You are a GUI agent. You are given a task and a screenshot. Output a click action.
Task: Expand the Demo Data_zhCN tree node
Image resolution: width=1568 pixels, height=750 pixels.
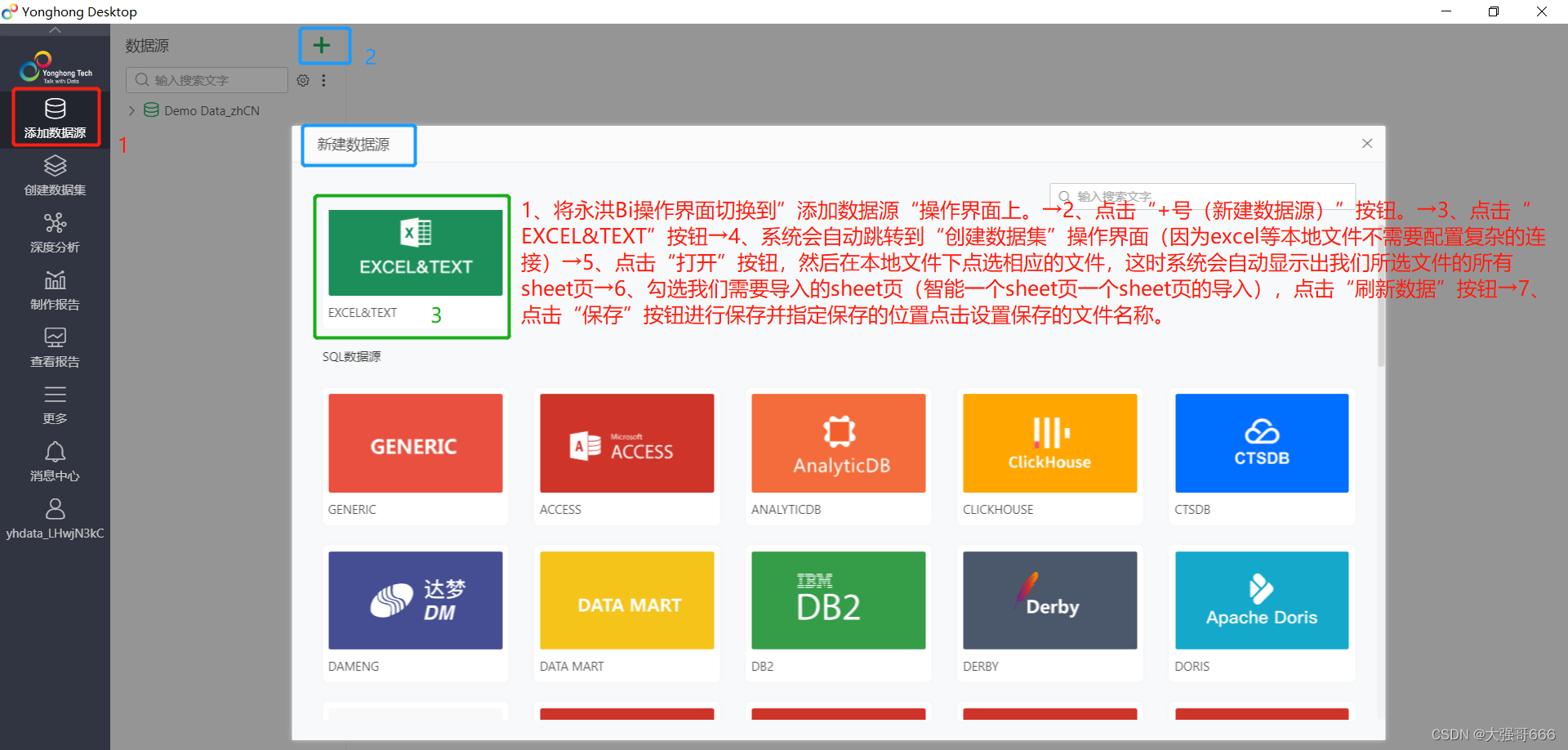(x=131, y=110)
